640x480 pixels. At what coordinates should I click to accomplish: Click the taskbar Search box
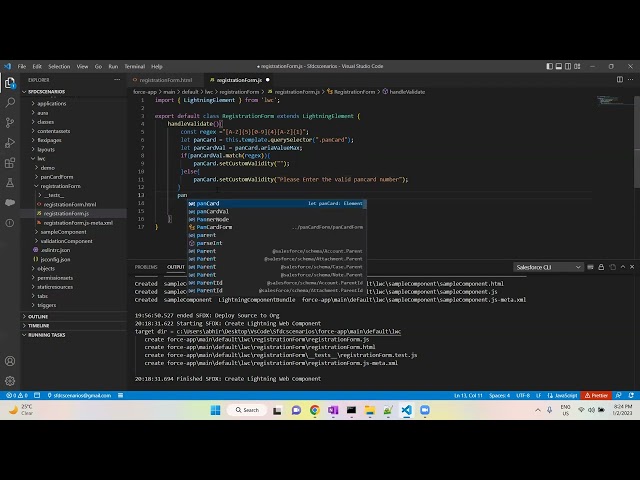click(247, 410)
